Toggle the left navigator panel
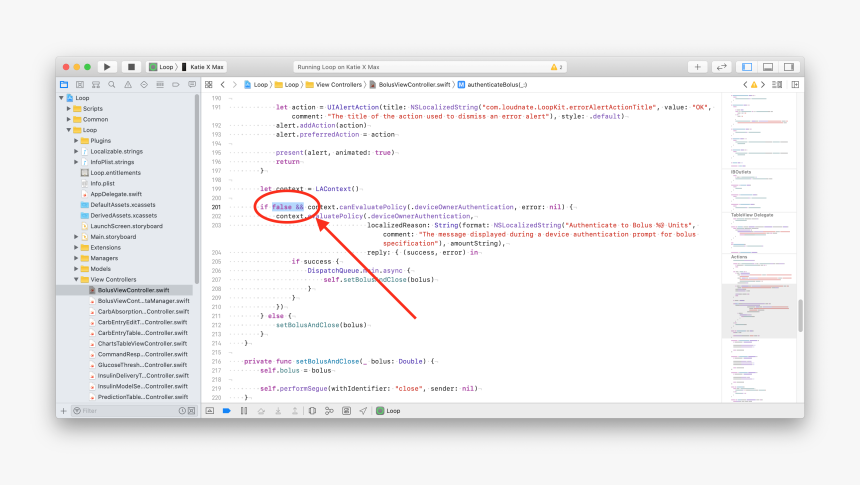 point(746,67)
